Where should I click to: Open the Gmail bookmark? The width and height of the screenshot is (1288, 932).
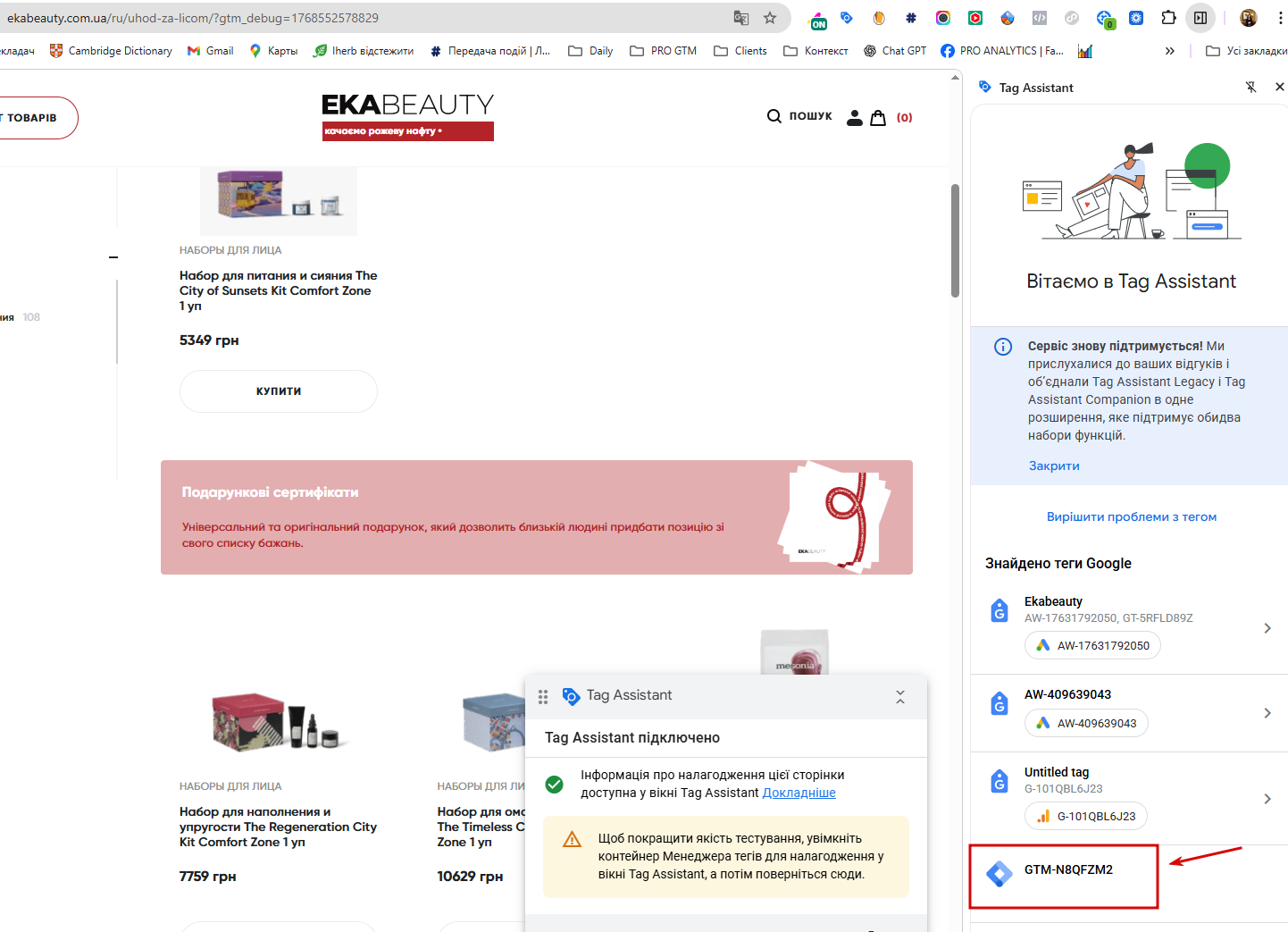[x=210, y=51]
